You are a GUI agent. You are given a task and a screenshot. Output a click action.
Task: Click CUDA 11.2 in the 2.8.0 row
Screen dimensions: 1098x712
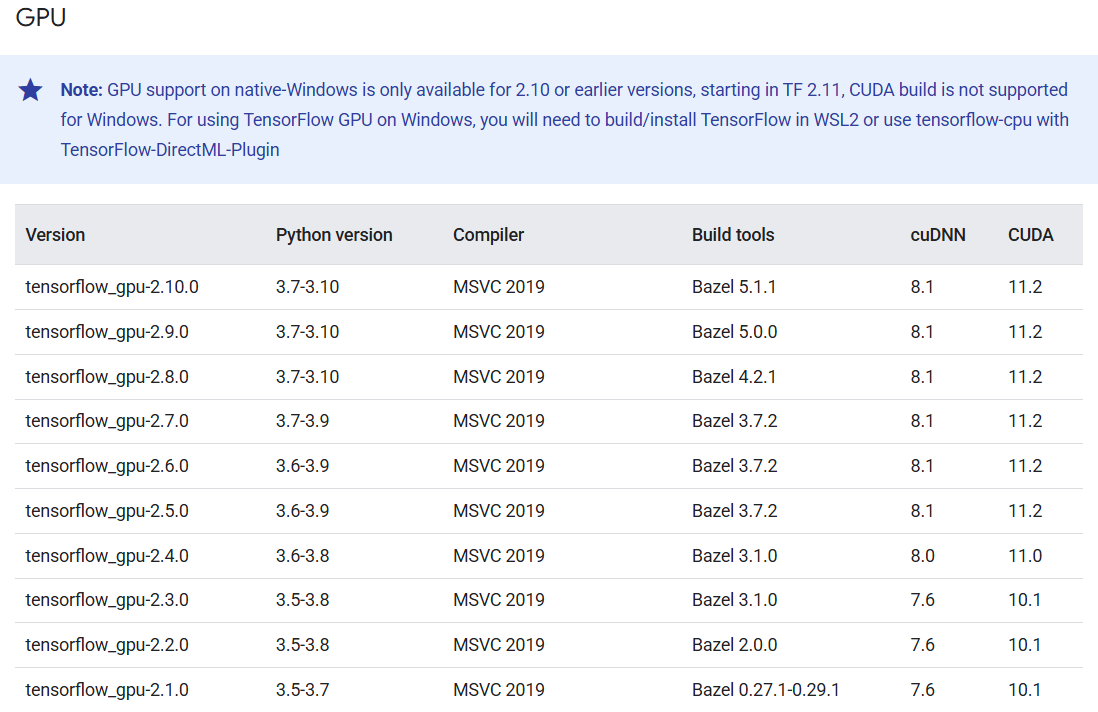[x=1025, y=377]
